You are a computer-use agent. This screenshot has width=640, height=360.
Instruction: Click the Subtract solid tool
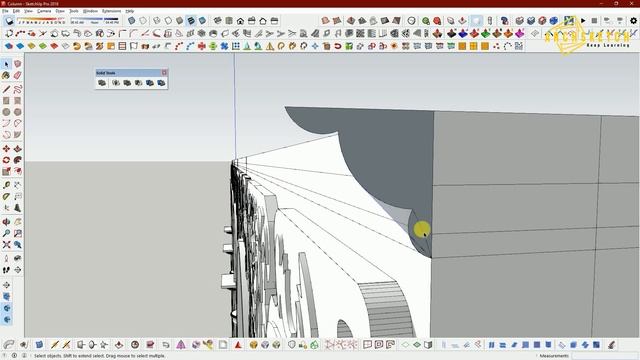pyautogui.click(x=138, y=83)
